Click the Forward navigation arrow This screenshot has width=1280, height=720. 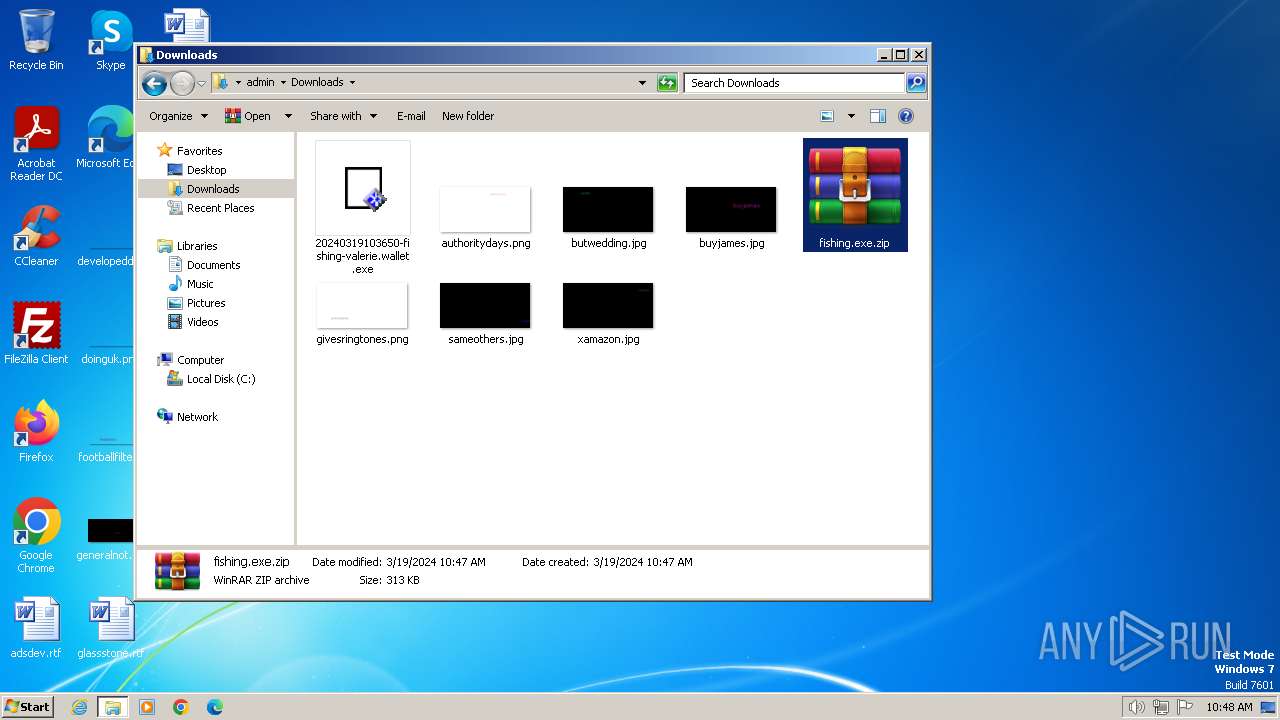[182, 83]
